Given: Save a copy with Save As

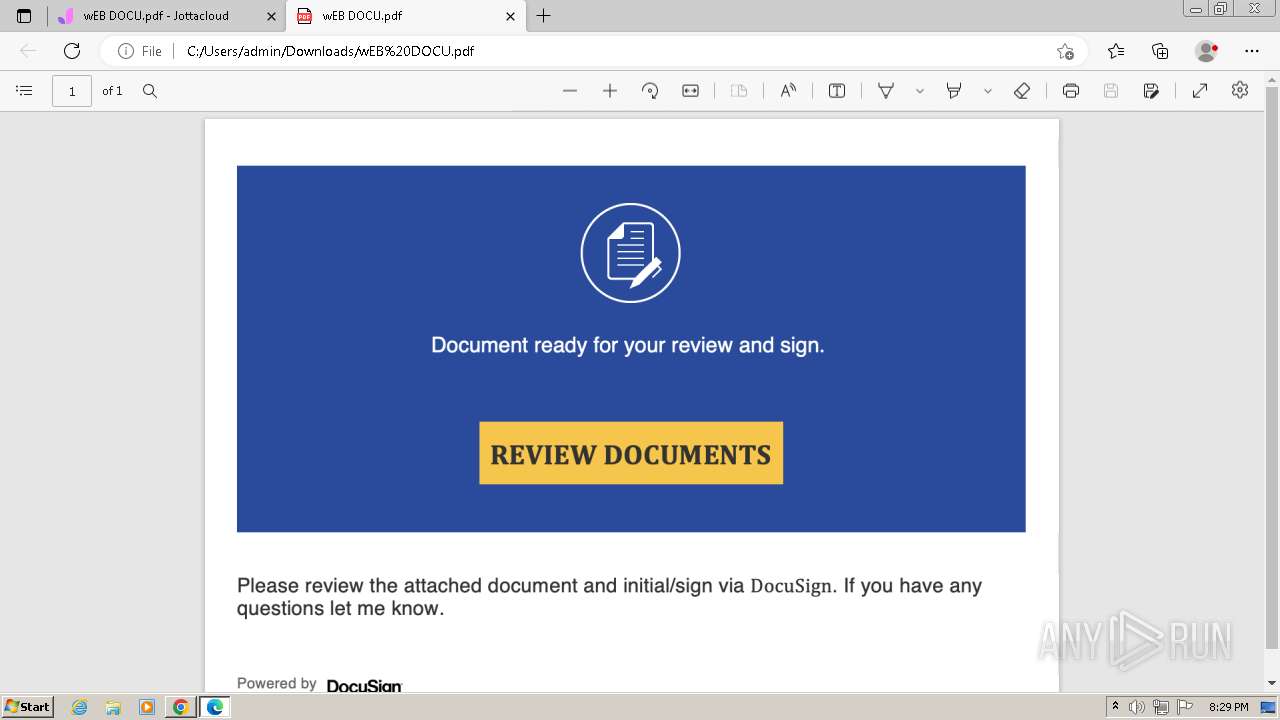Looking at the screenshot, I should point(1151,91).
